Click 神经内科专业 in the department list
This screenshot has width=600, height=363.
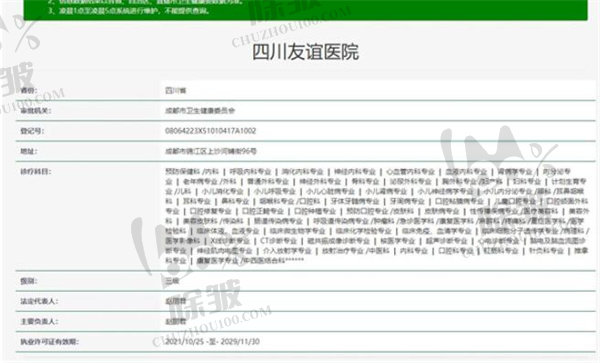click(x=355, y=171)
